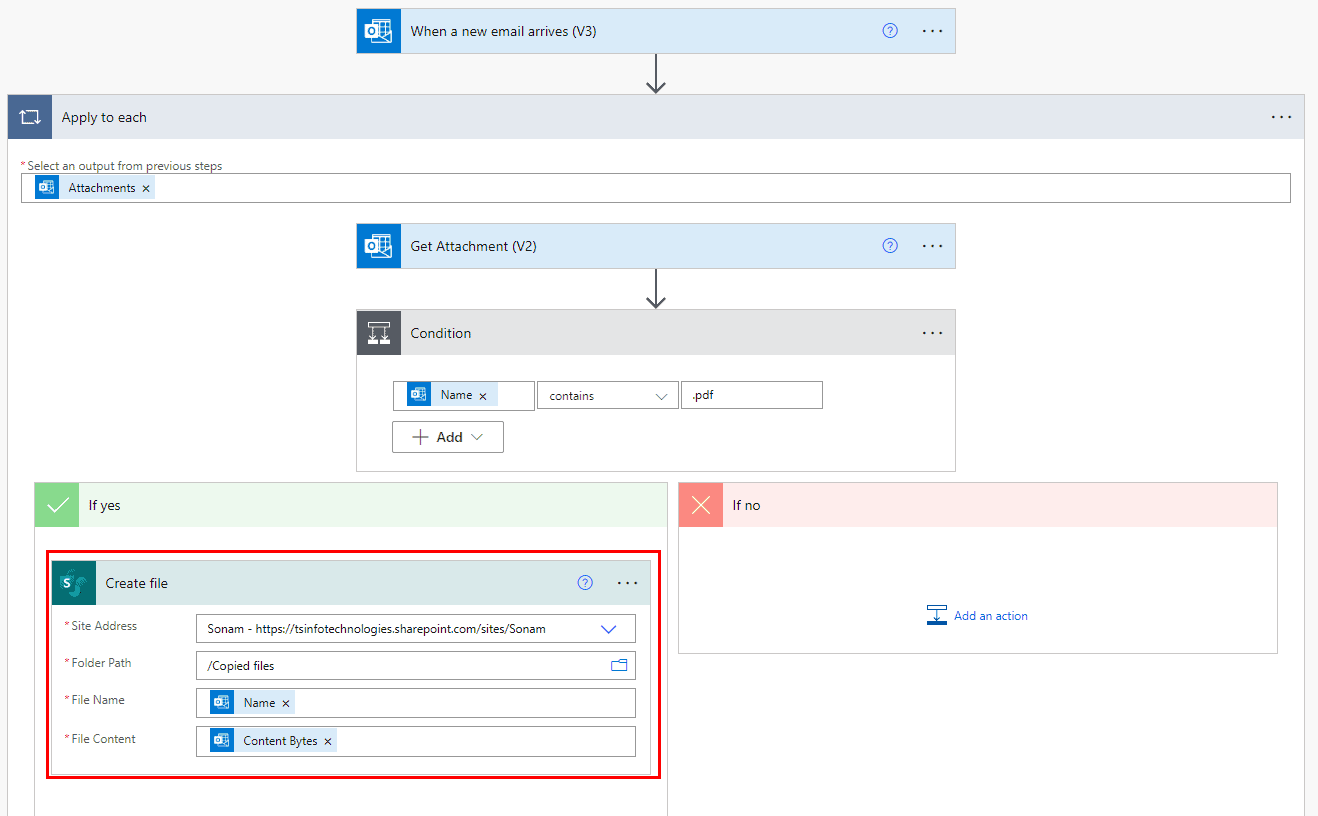Viewport: 1318px width, 816px height.
Task: Open the Site Address dropdown
Action: tap(609, 628)
